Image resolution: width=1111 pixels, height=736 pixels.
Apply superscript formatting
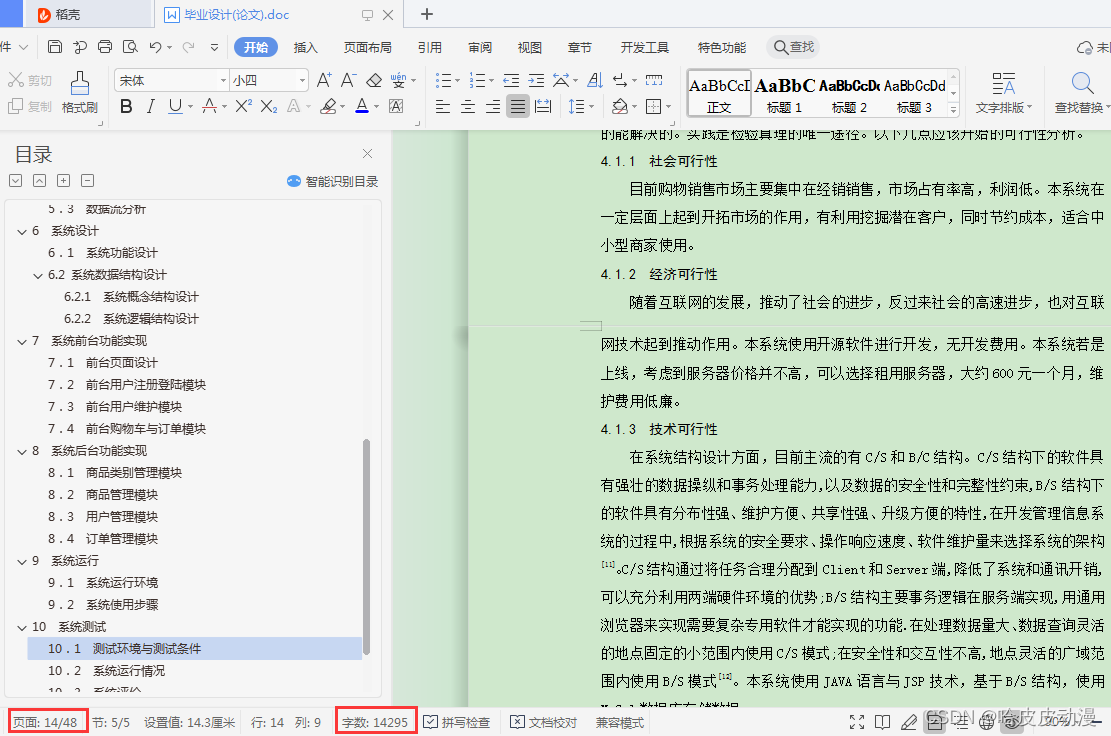click(x=241, y=106)
